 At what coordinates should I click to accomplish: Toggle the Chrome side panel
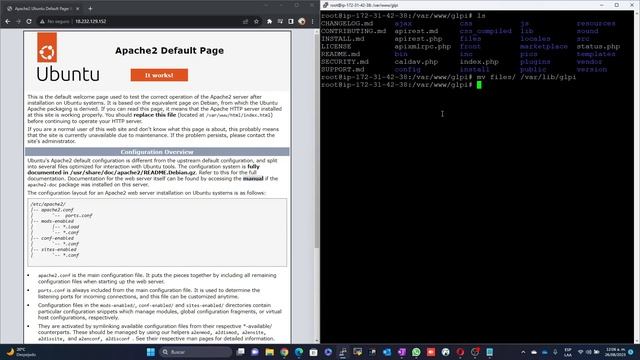coord(291,21)
